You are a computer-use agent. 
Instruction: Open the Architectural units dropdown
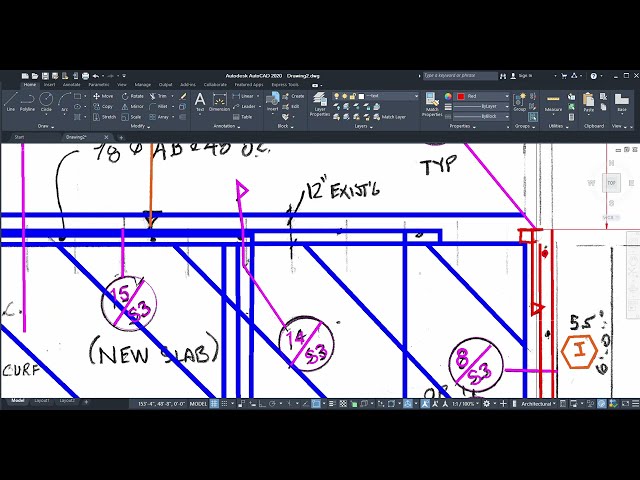click(x=538, y=404)
